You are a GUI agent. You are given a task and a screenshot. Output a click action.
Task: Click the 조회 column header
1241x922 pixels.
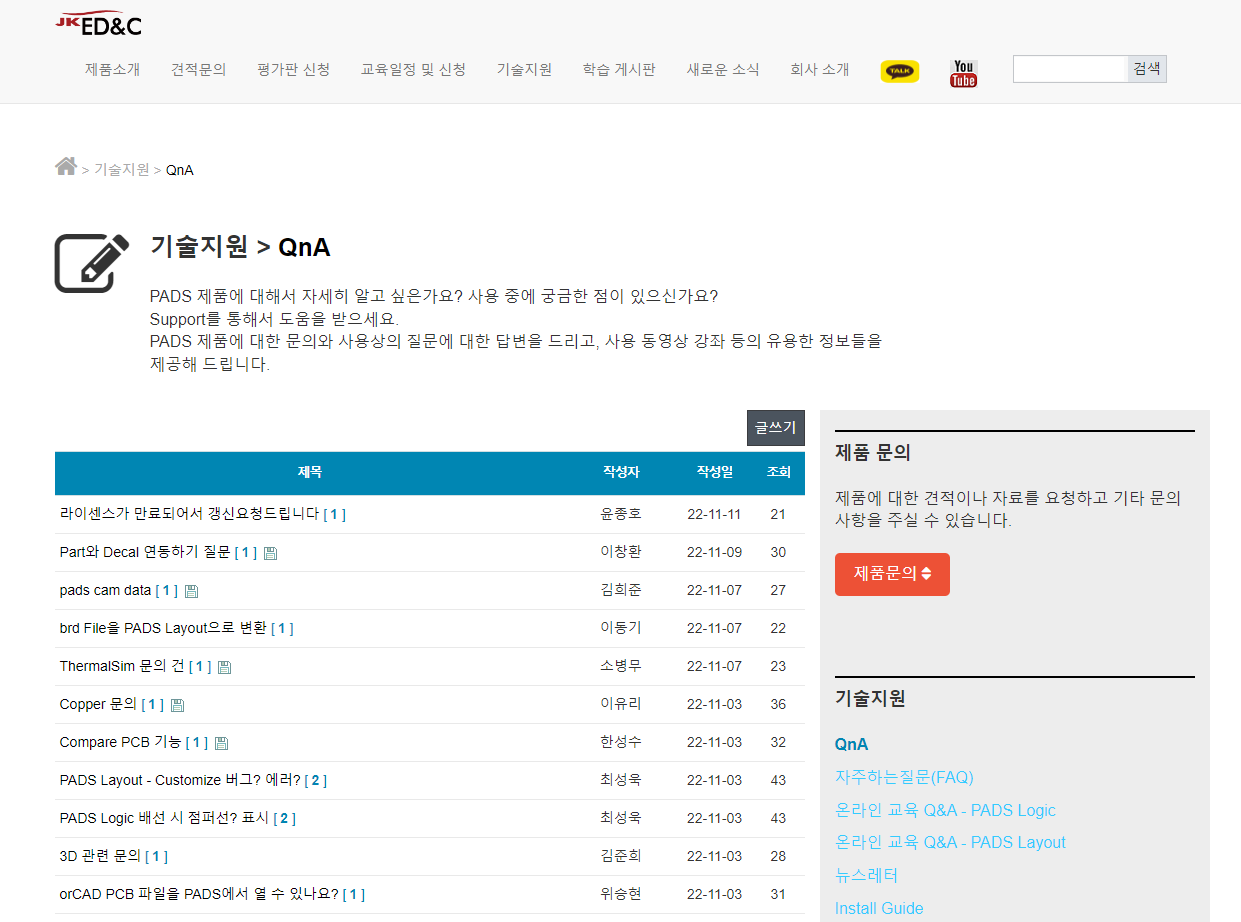click(x=778, y=472)
